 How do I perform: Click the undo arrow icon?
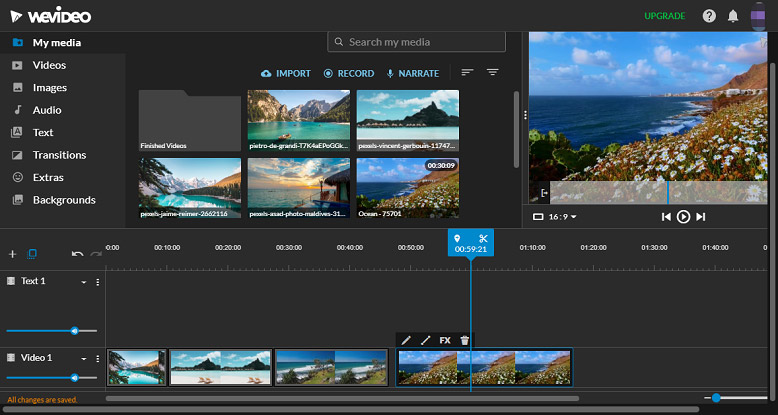[77, 254]
